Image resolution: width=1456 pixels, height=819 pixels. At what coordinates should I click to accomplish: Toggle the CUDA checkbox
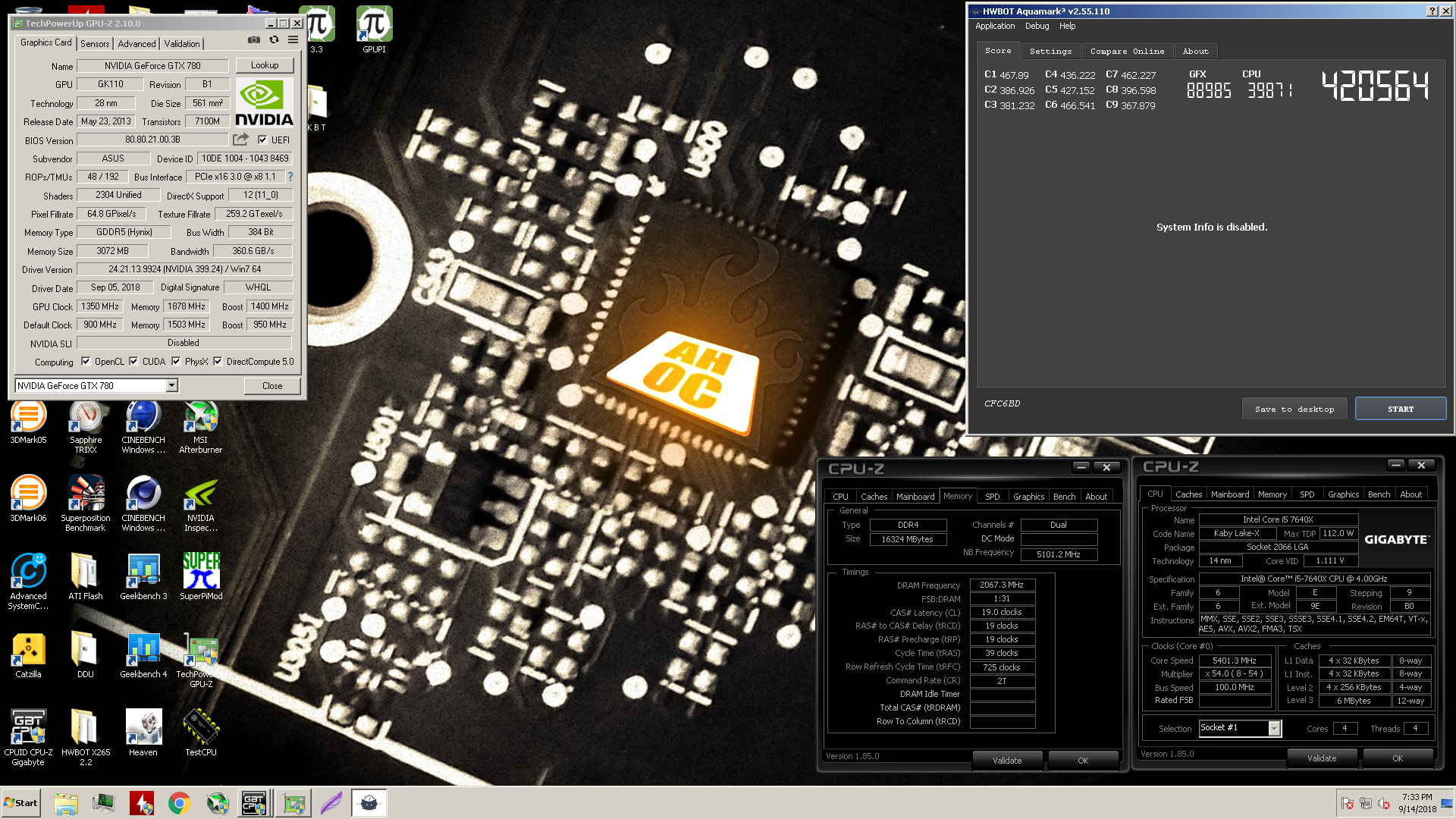point(133,362)
